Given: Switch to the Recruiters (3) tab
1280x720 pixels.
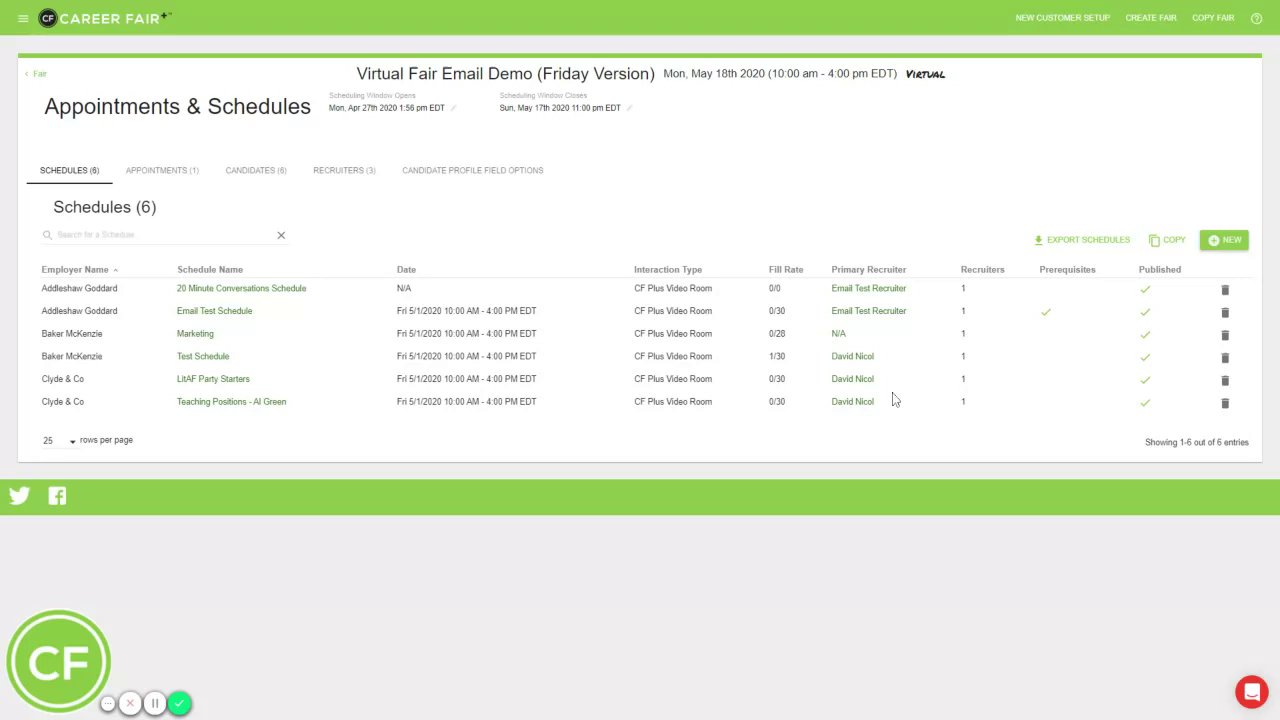Looking at the screenshot, I should tap(344, 171).
